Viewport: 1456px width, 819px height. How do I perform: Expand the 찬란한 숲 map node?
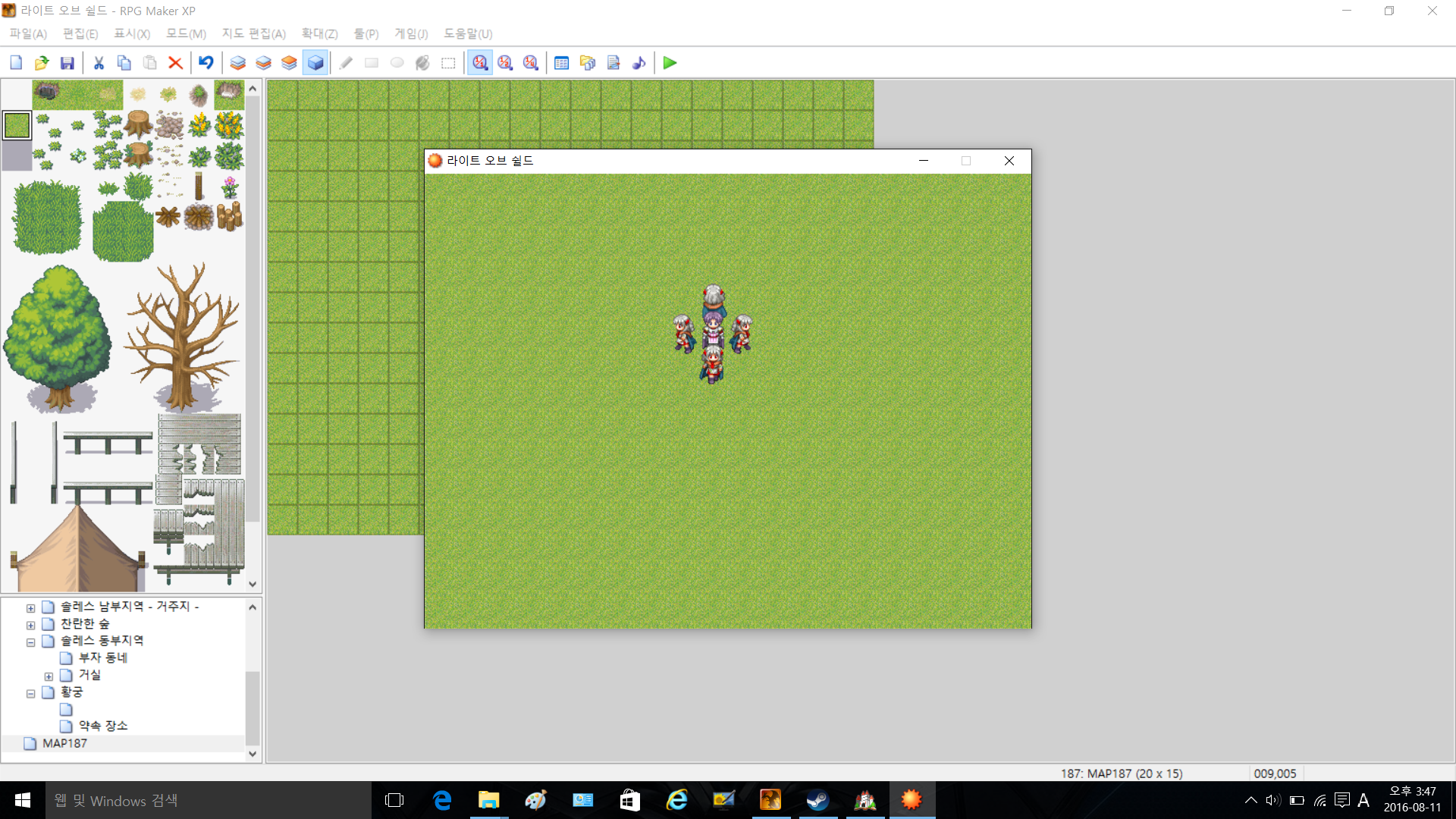click(x=30, y=626)
